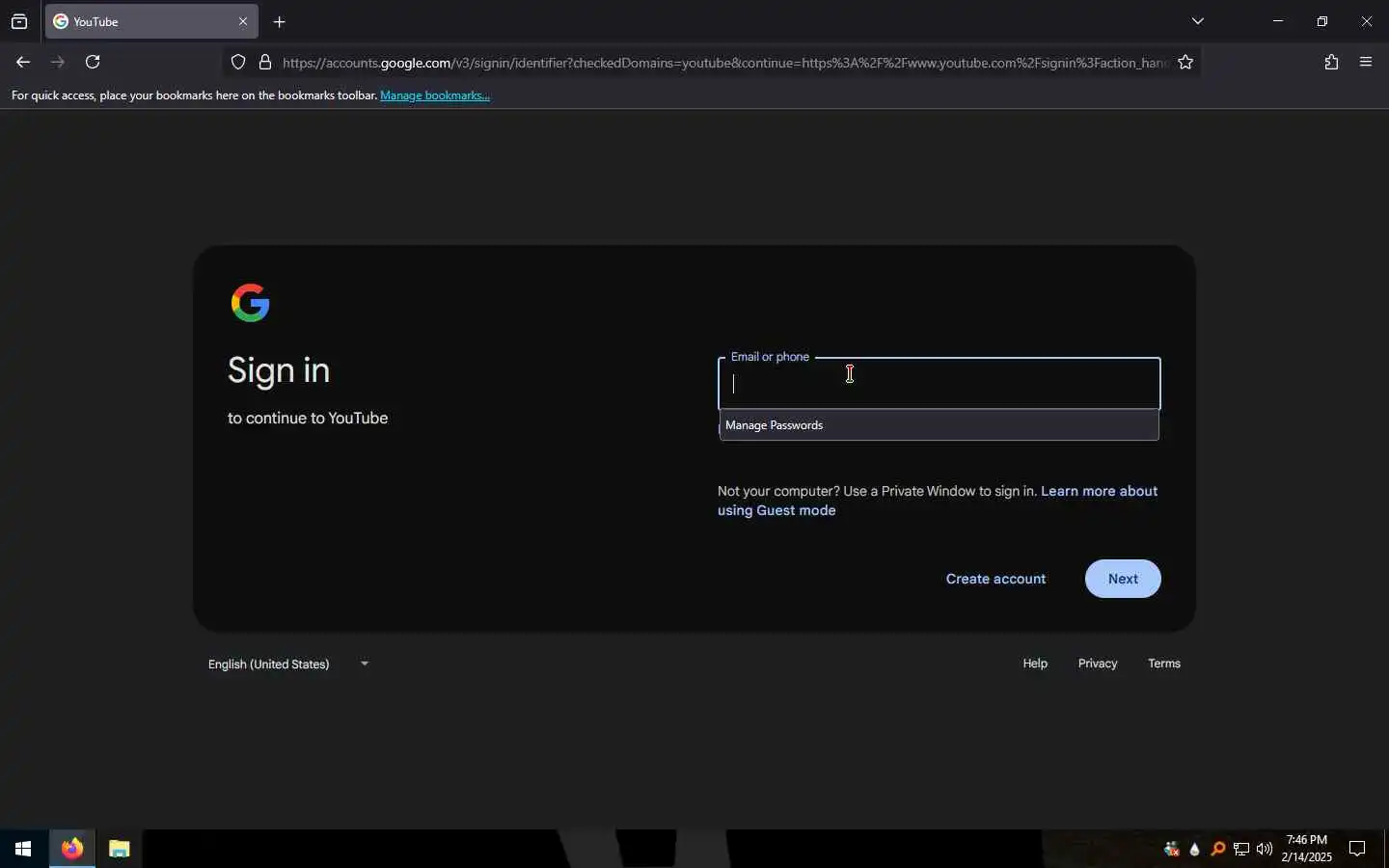1389x868 pixels.
Task: Go forward one page
Action: coord(58,62)
